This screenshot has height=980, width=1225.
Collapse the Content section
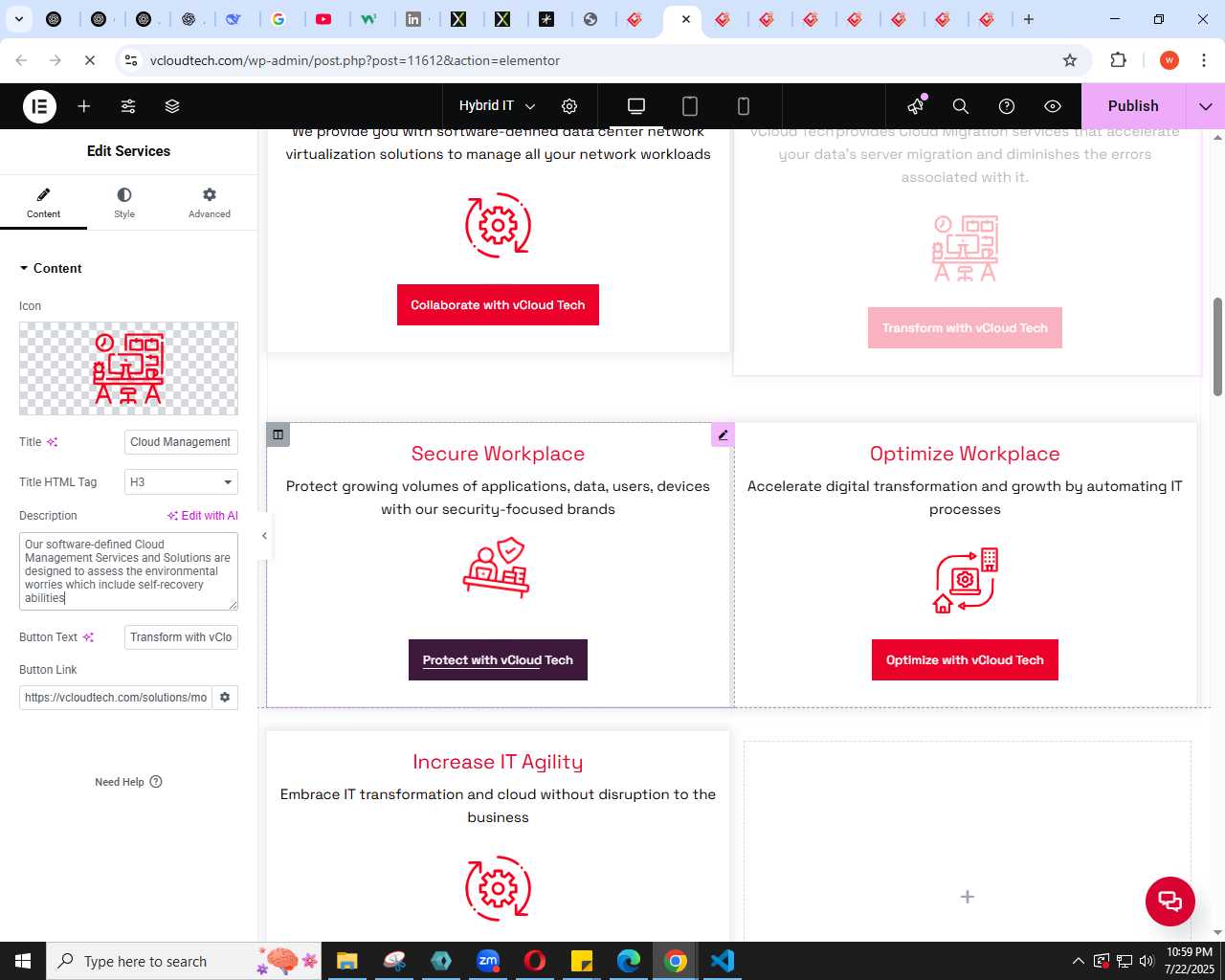pos(51,268)
